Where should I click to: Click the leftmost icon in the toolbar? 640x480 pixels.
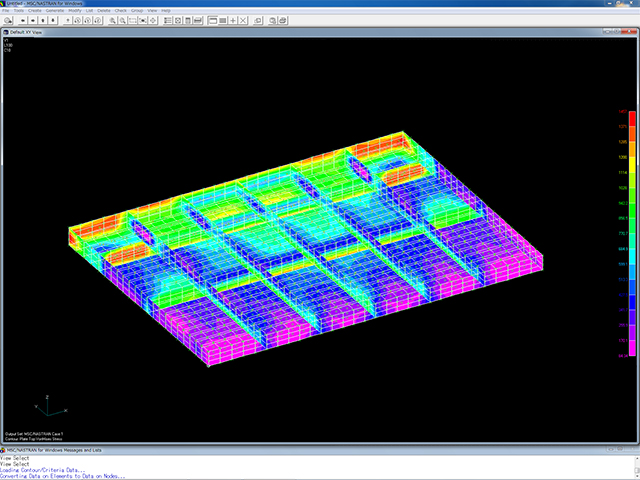pyautogui.click(x=7, y=20)
